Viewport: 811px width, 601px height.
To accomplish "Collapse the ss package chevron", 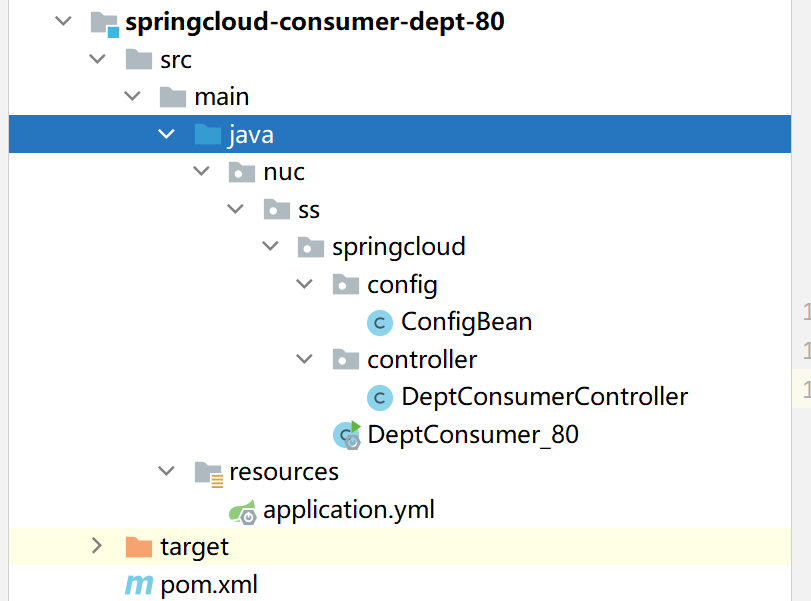I will click(x=235, y=209).
